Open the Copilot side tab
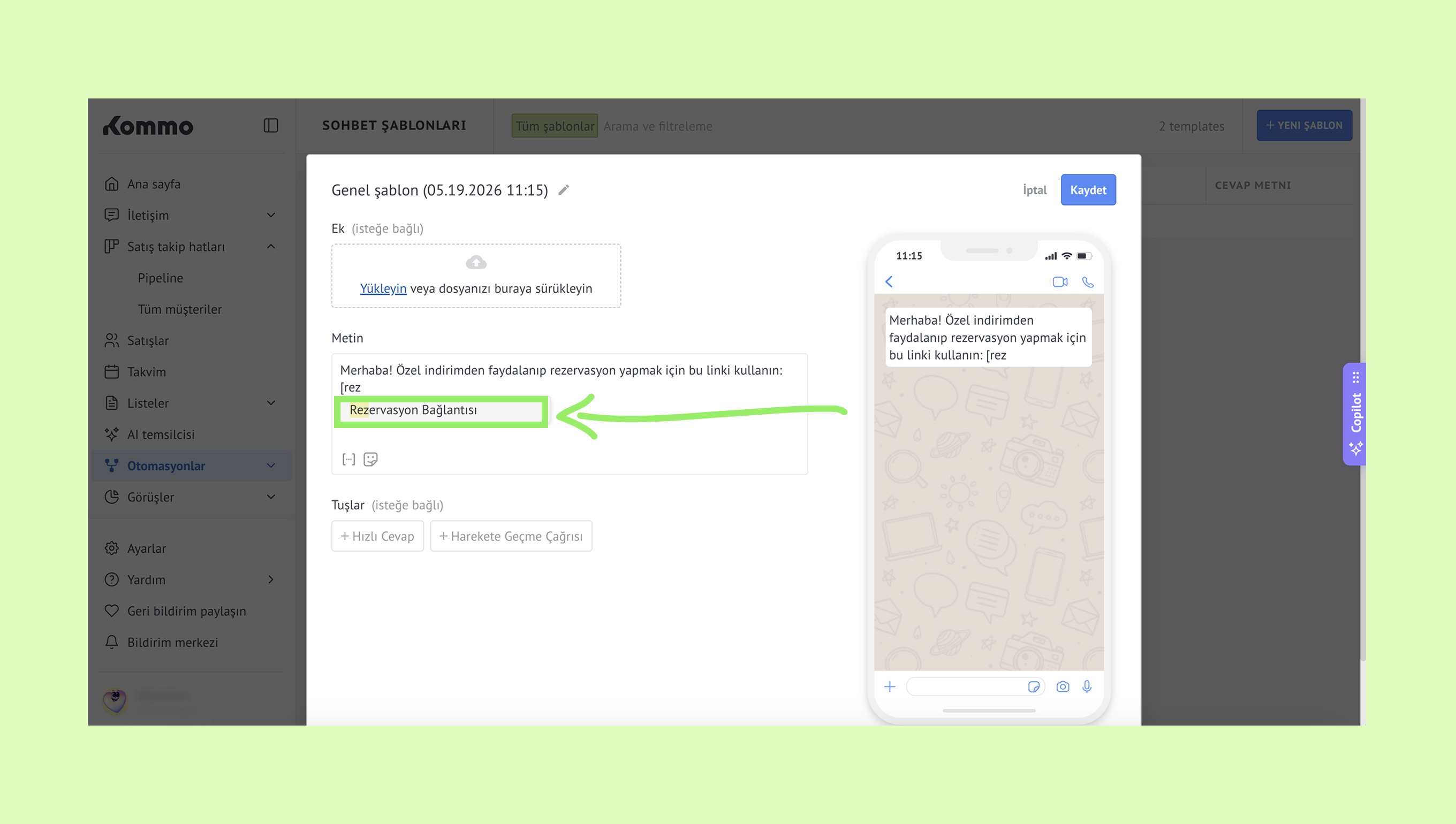This screenshot has height=824, width=1456. [1355, 414]
